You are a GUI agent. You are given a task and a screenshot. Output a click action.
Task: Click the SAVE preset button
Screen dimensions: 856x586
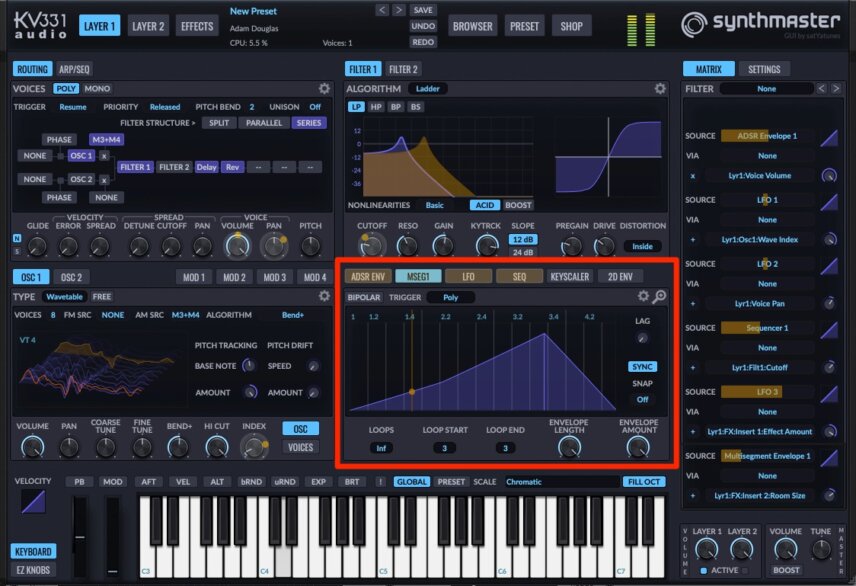(423, 10)
